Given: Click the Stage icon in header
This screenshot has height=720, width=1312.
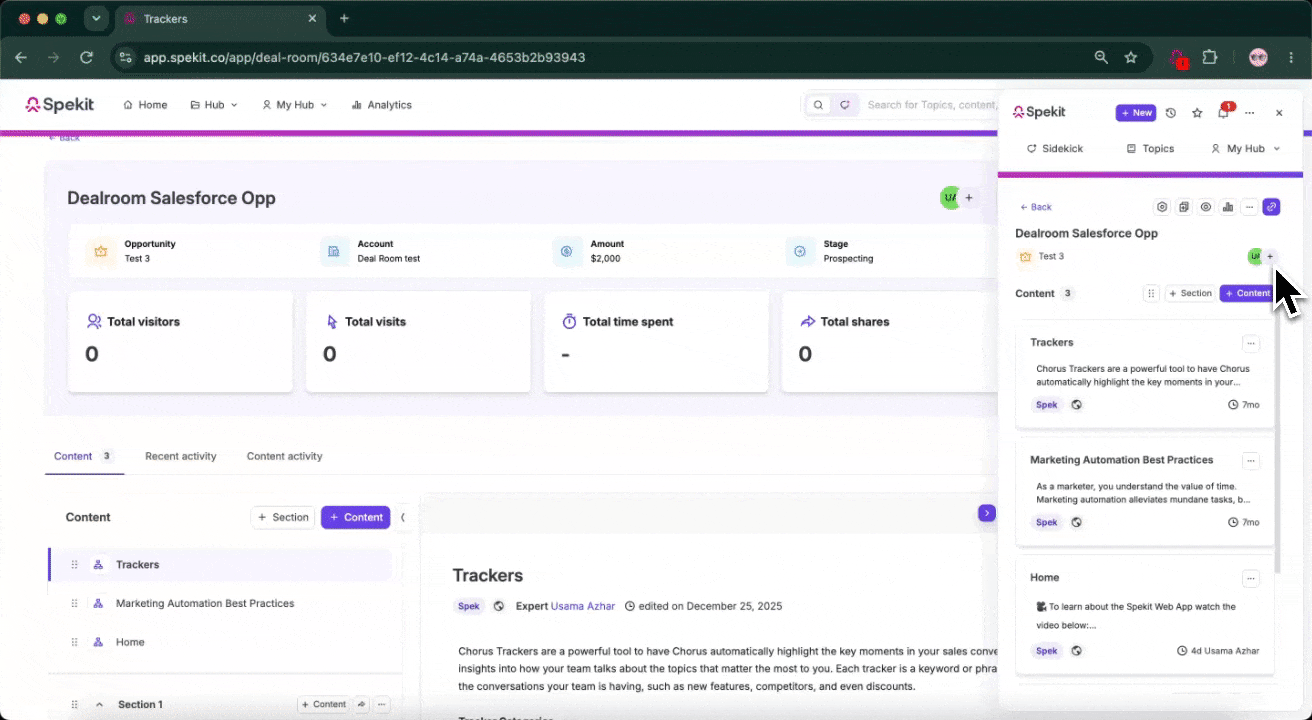Looking at the screenshot, I should [x=800, y=251].
